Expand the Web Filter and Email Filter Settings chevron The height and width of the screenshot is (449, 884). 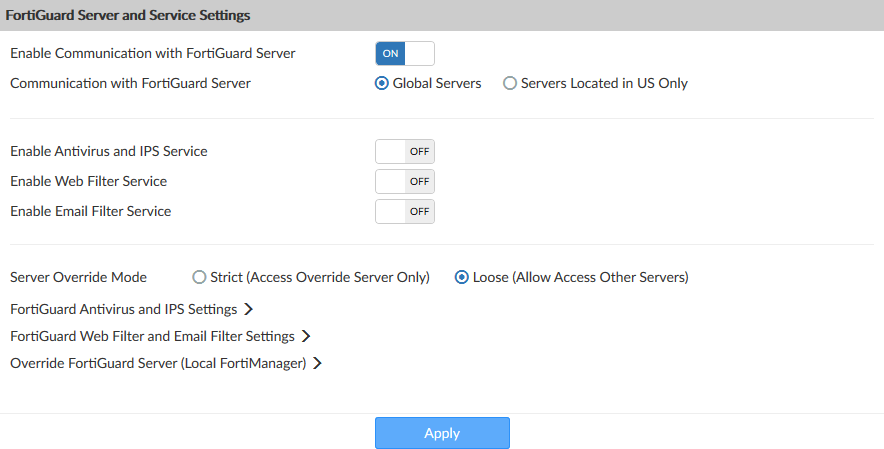click(306, 337)
